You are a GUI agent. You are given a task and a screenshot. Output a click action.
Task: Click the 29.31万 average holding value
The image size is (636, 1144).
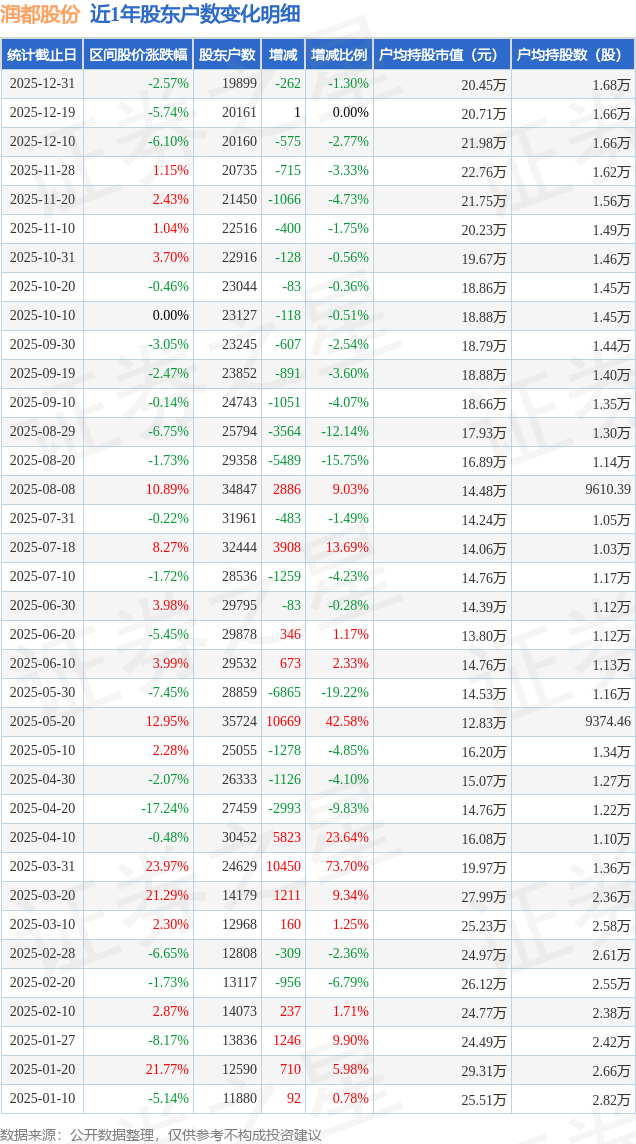[x=484, y=1070]
